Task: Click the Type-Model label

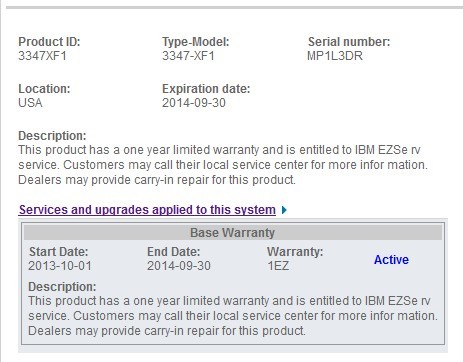Action: coord(196,42)
